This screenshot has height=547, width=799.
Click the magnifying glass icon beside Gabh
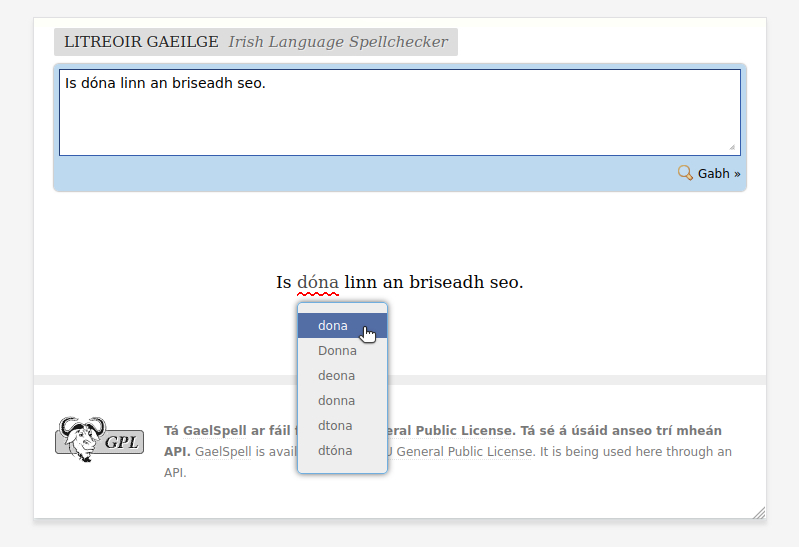pos(685,173)
